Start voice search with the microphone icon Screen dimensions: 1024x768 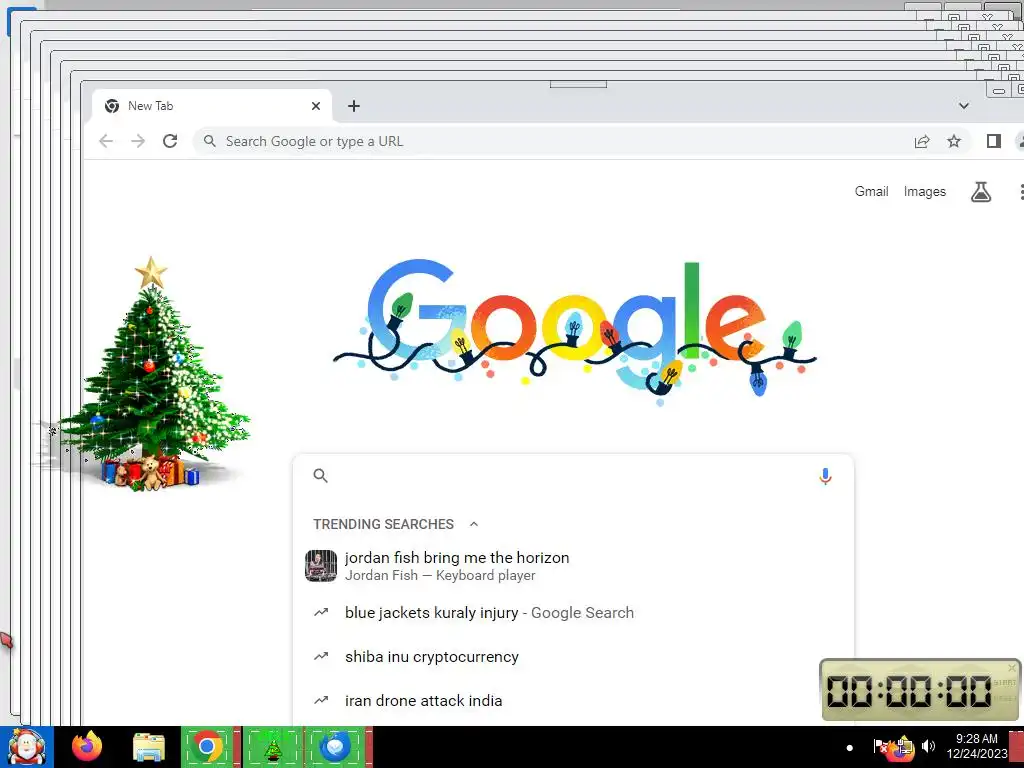(x=825, y=477)
